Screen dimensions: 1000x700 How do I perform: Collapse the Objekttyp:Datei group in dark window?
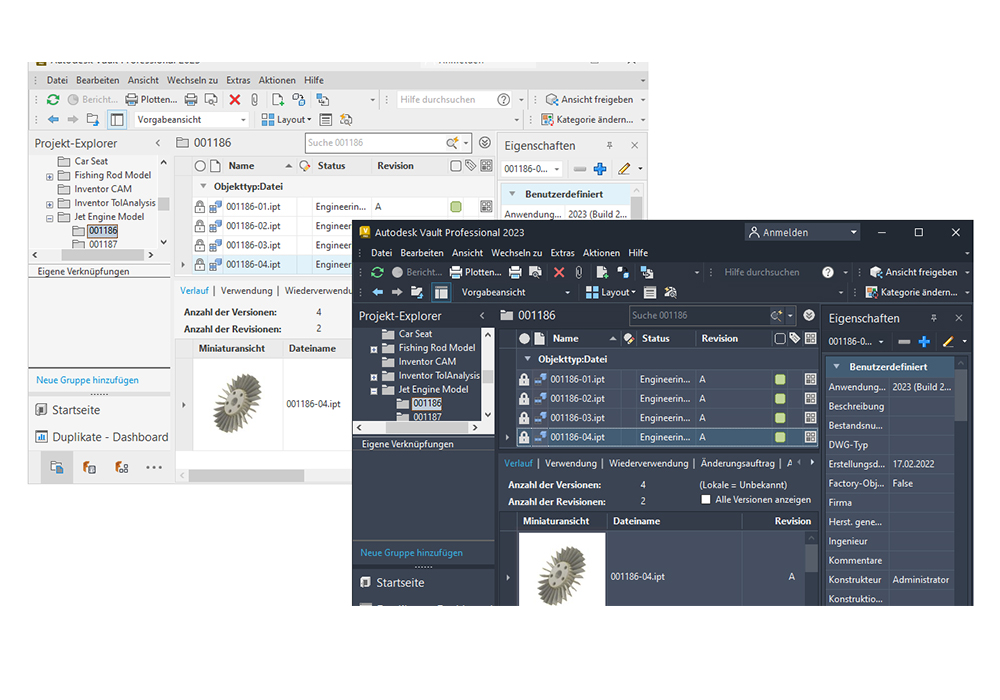[x=528, y=359]
